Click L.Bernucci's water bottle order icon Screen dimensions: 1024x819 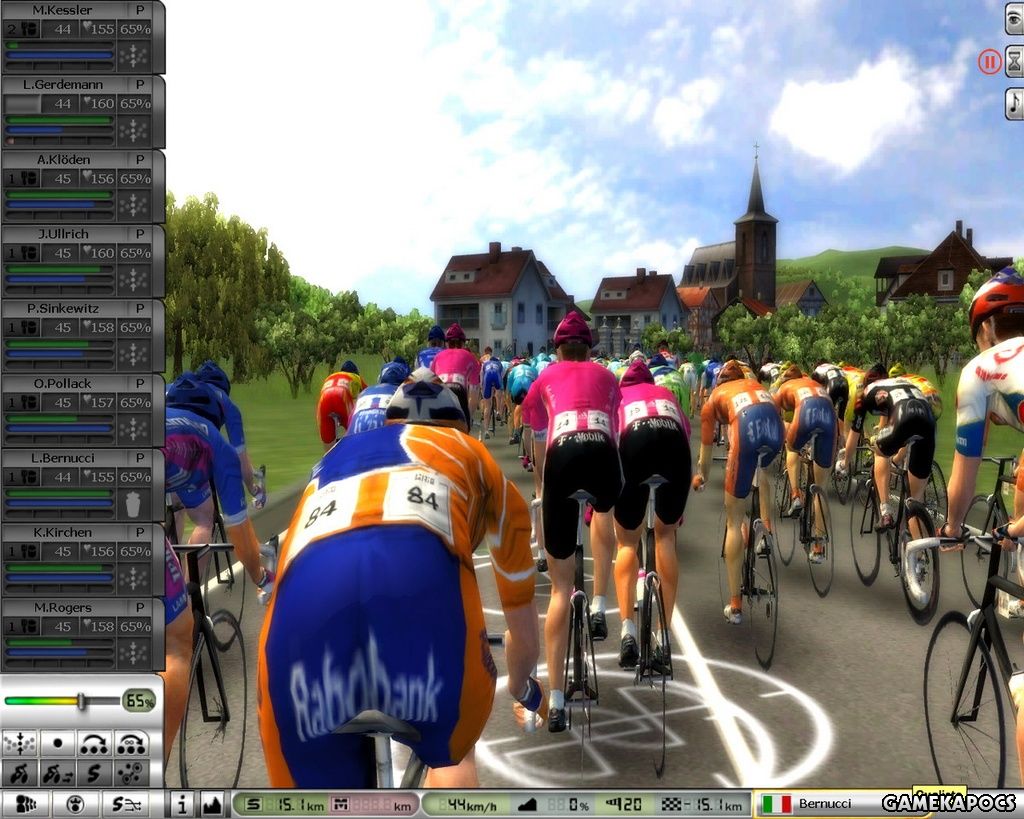[133, 504]
